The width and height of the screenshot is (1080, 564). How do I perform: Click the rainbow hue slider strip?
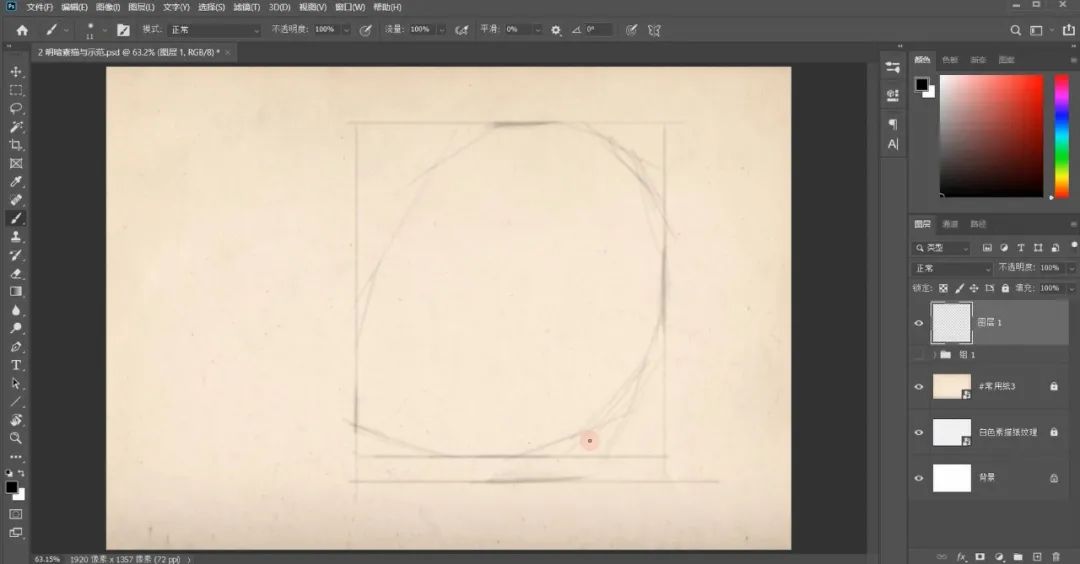(x=1061, y=136)
